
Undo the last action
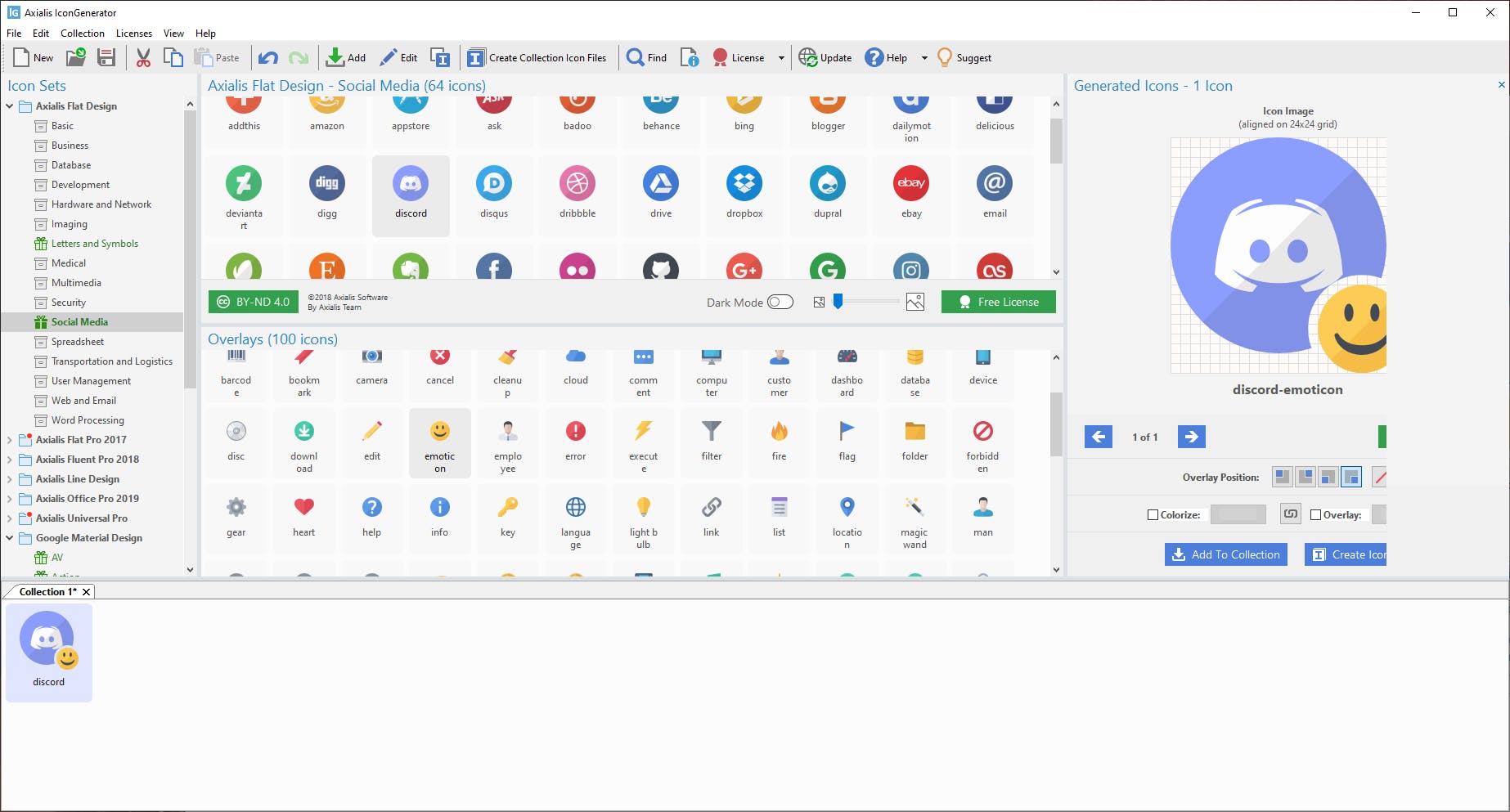tap(268, 57)
